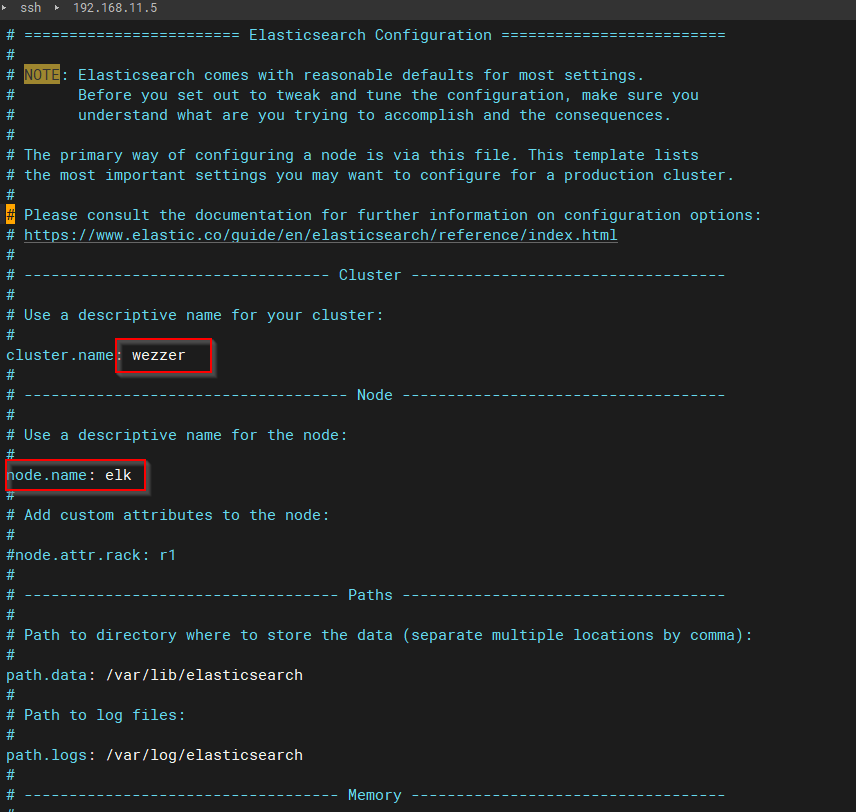Click the 'node.name: elk' line
856x812 pixels.
pyautogui.click(x=69, y=475)
